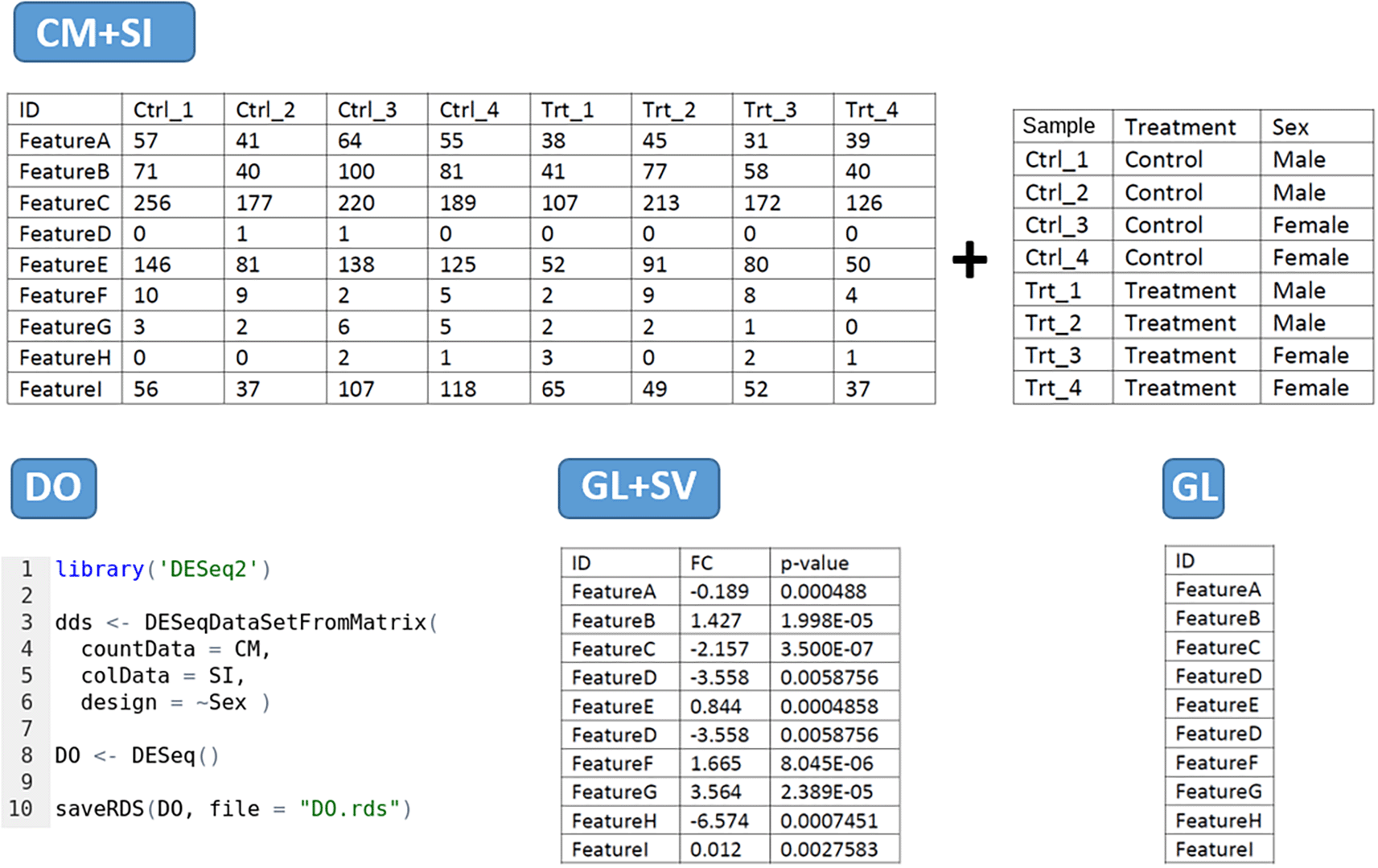The width and height of the screenshot is (1378, 868).
Task: Click the Treatment column header in sample table
Action: (1179, 127)
